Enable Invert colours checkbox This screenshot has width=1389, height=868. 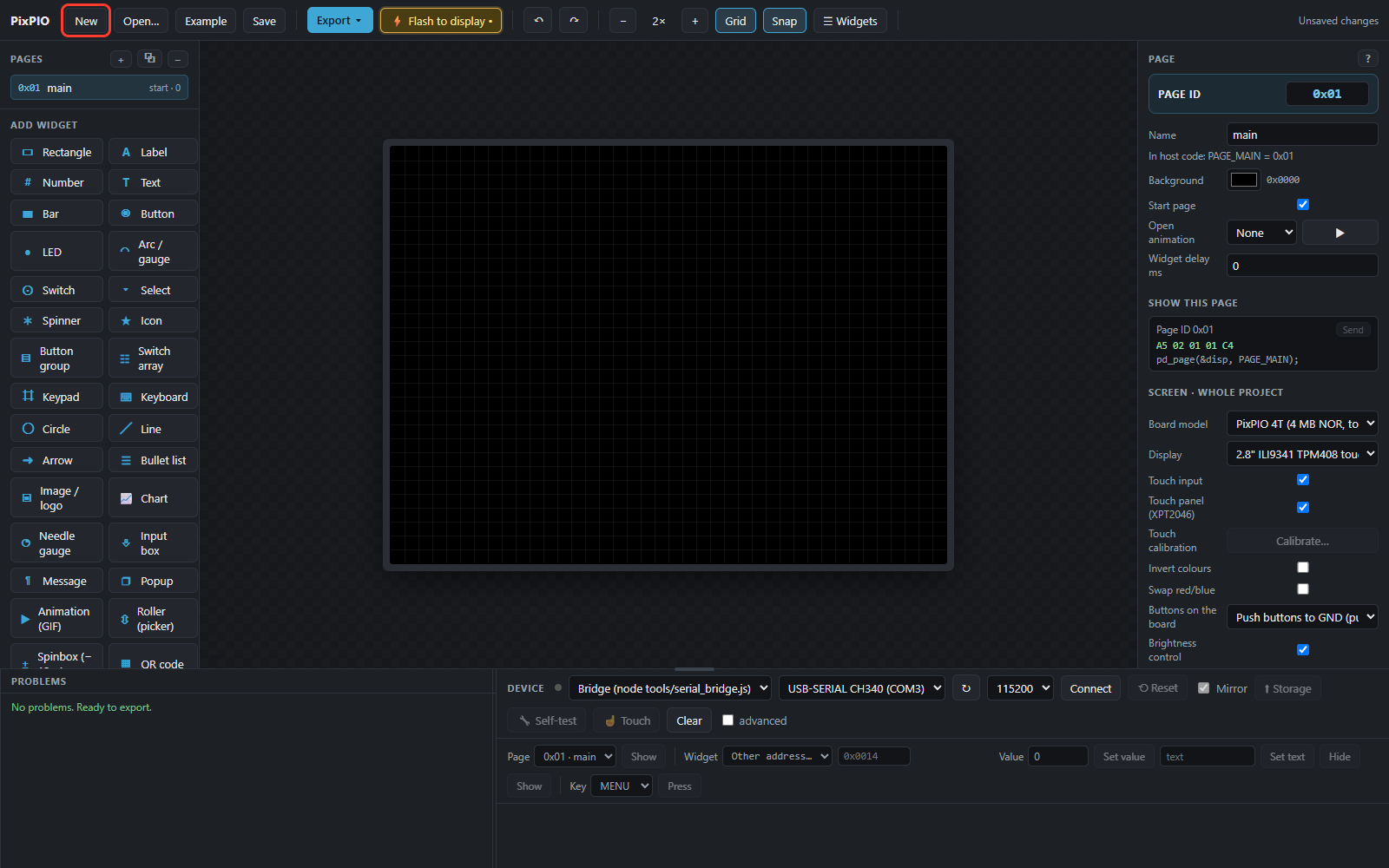tap(1303, 568)
